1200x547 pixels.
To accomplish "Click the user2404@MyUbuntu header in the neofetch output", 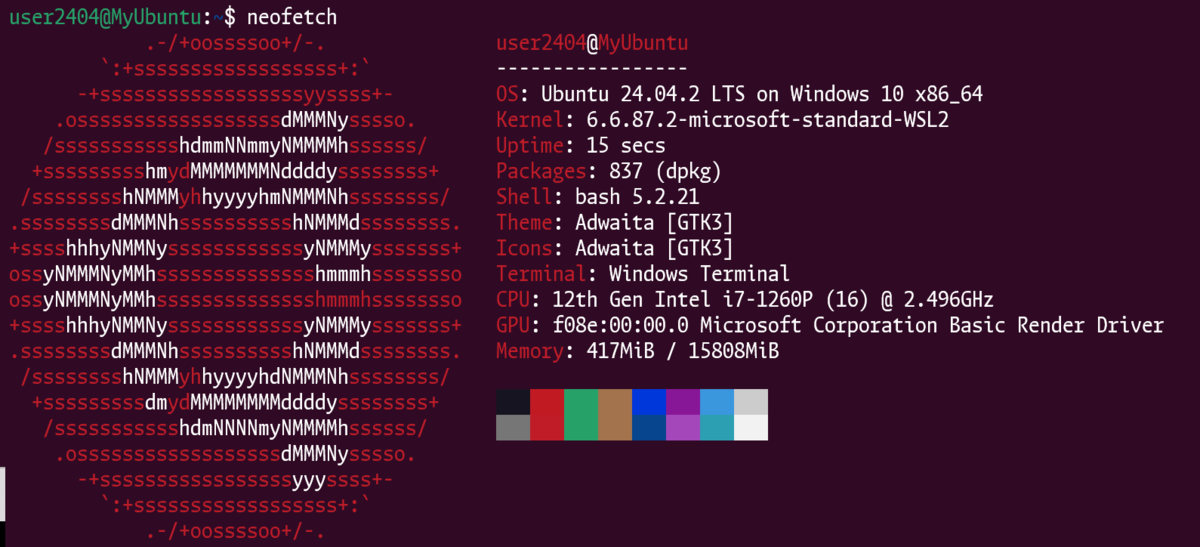I will pyautogui.click(x=592, y=43).
